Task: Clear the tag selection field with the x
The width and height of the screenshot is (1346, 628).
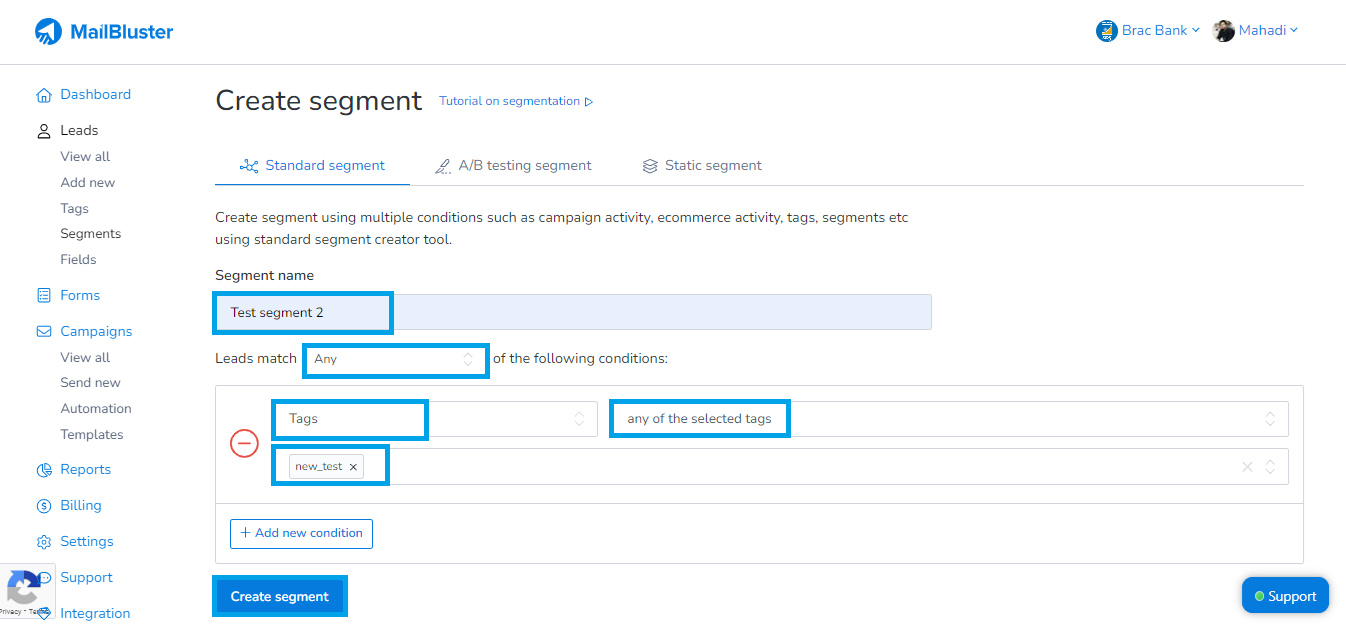Action: pos(1247,466)
